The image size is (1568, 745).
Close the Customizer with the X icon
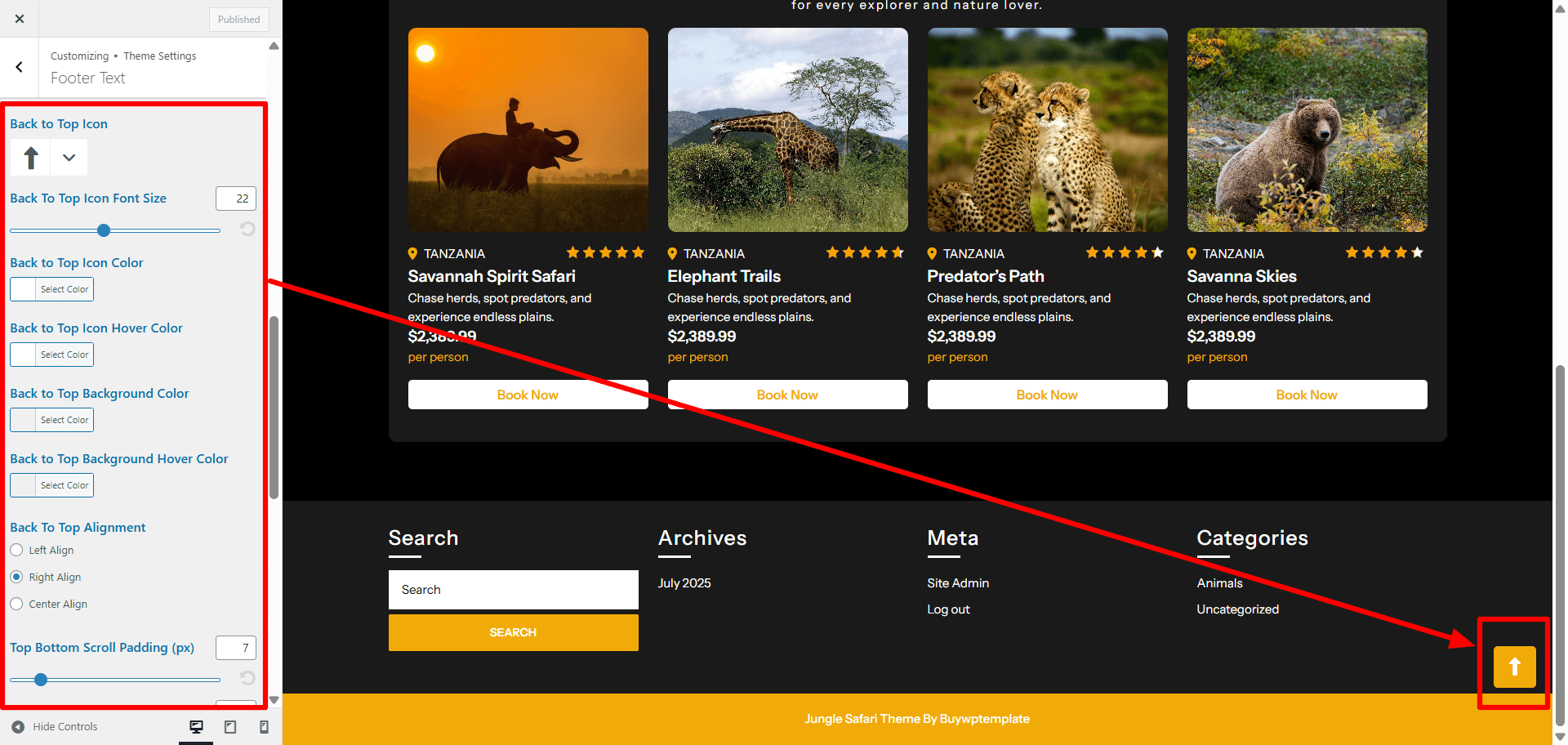click(x=20, y=19)
